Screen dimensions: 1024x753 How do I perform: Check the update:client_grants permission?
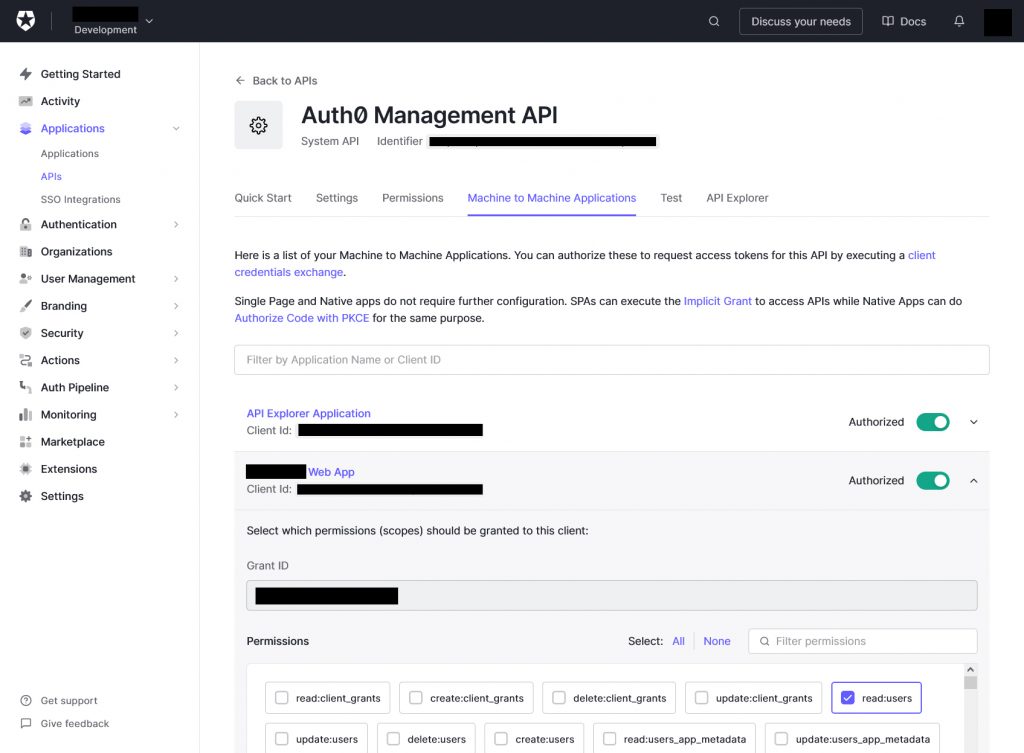[701, 697]
